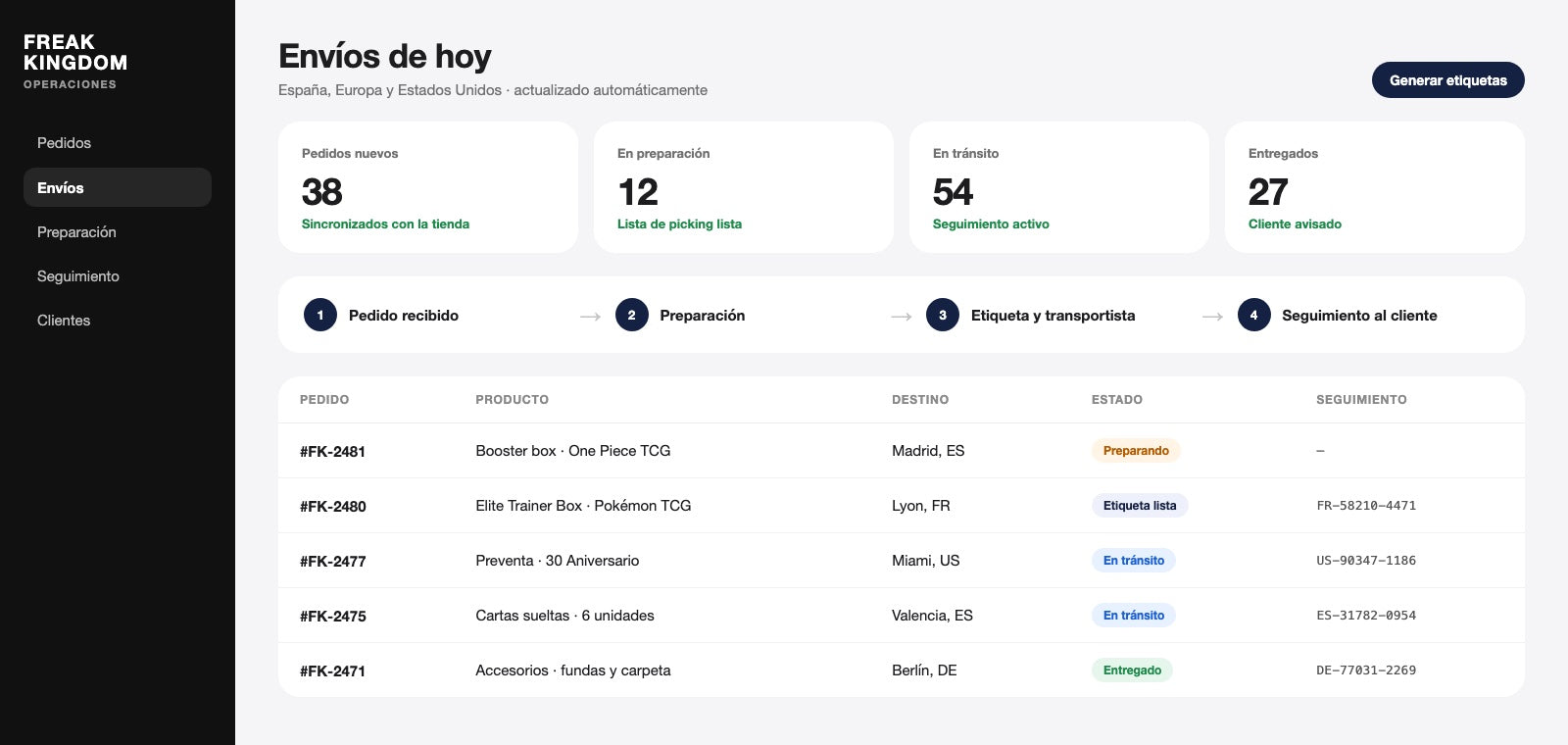Click destination Berlín, DE

[x=924, y=670]
